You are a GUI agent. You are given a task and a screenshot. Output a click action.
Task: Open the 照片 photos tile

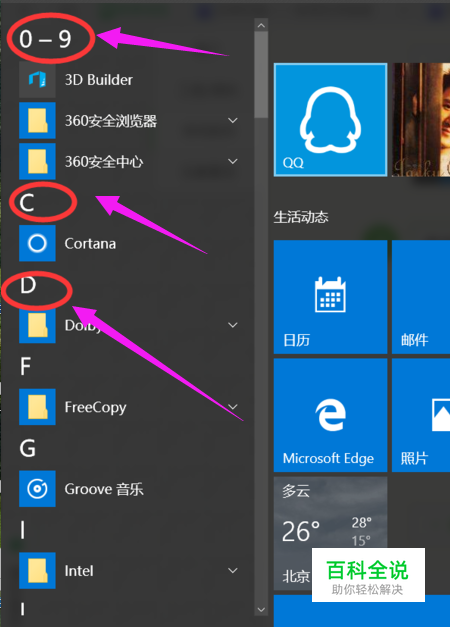pyautogui.click(x=421, y=415)
